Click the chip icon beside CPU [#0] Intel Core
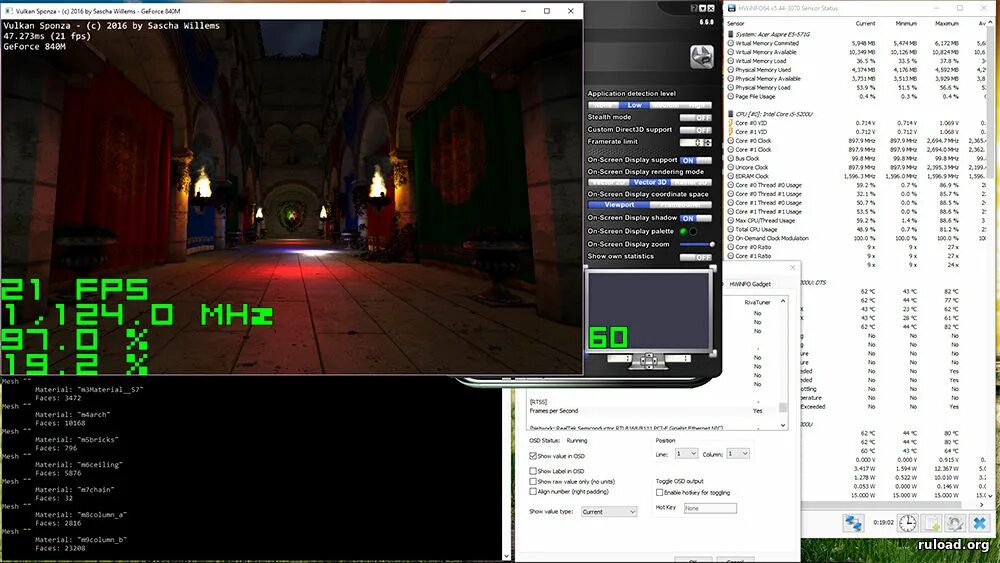 tap(731, 114)
